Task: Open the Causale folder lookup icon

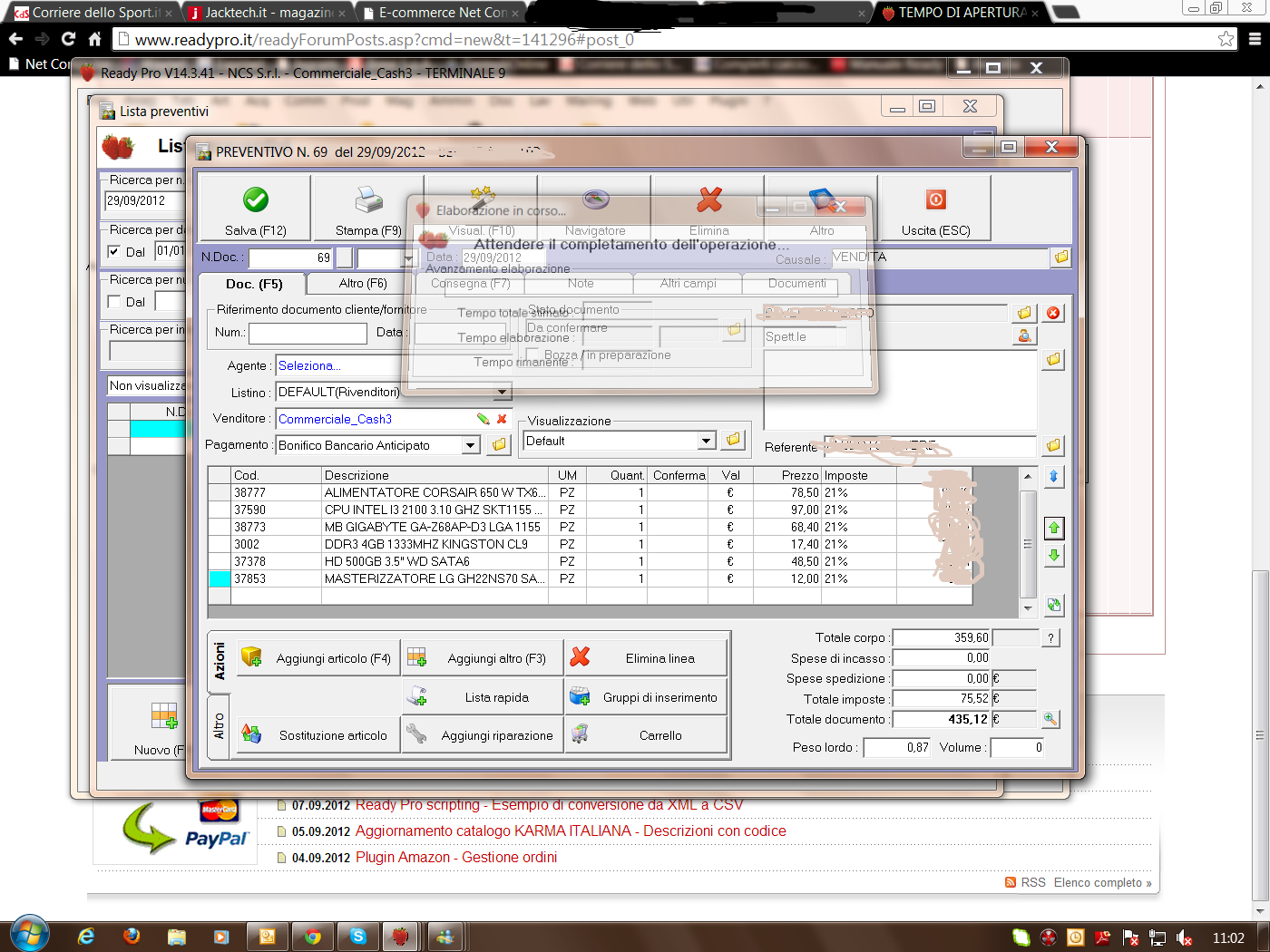Action: pos(1060,257)
